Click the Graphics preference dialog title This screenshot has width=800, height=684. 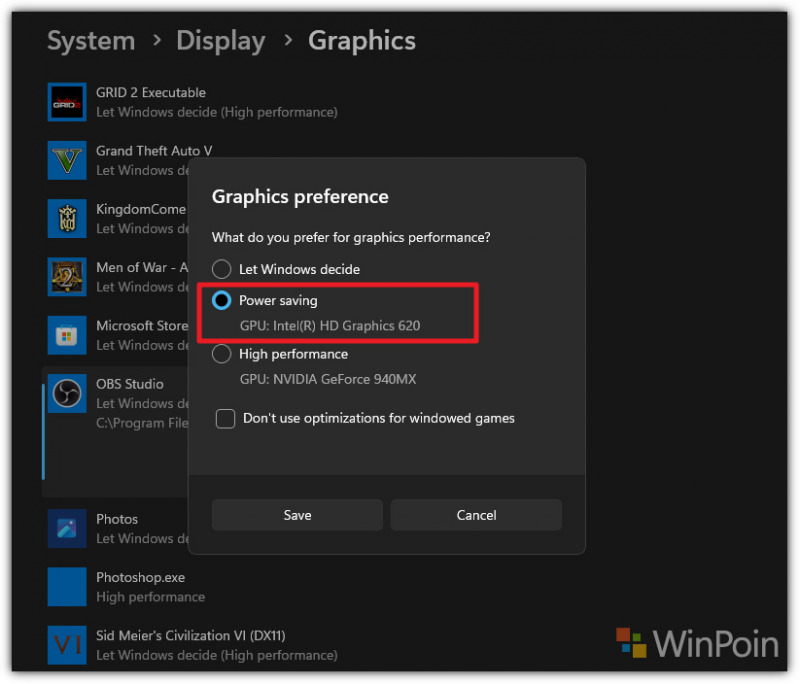(300, 196)
